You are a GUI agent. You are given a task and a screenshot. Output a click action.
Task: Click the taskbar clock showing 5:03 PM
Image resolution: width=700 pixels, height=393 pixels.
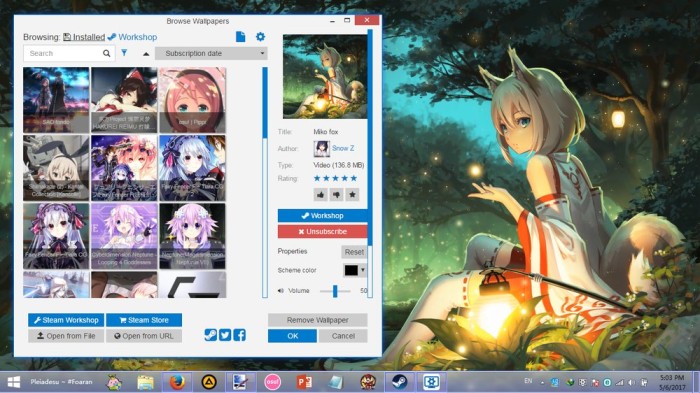(672, 382)
